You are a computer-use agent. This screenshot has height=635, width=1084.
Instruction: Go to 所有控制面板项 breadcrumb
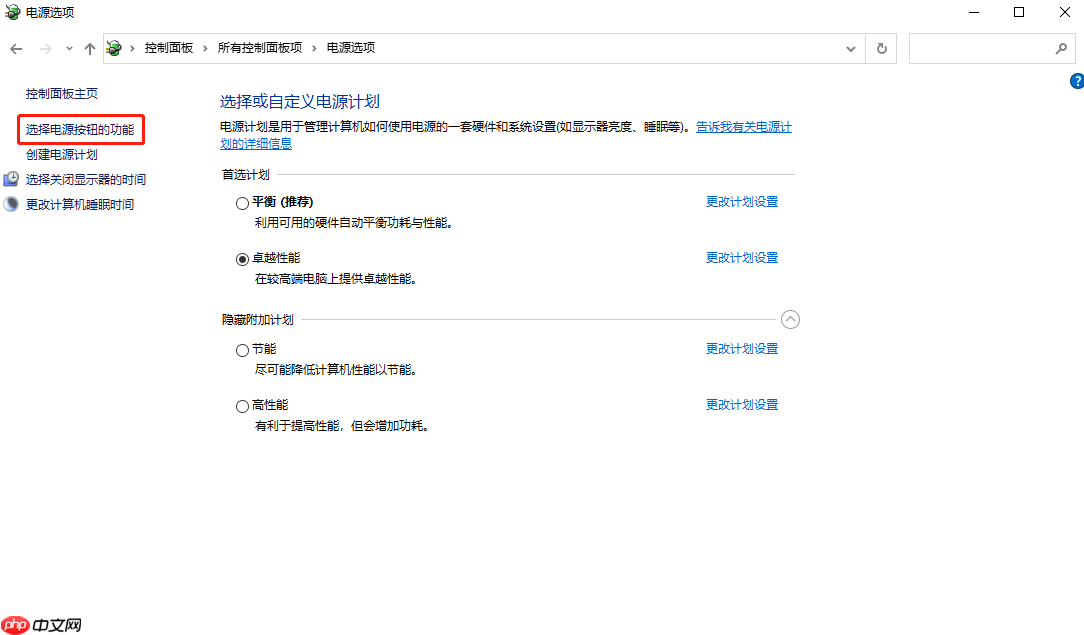click(262, 47)
